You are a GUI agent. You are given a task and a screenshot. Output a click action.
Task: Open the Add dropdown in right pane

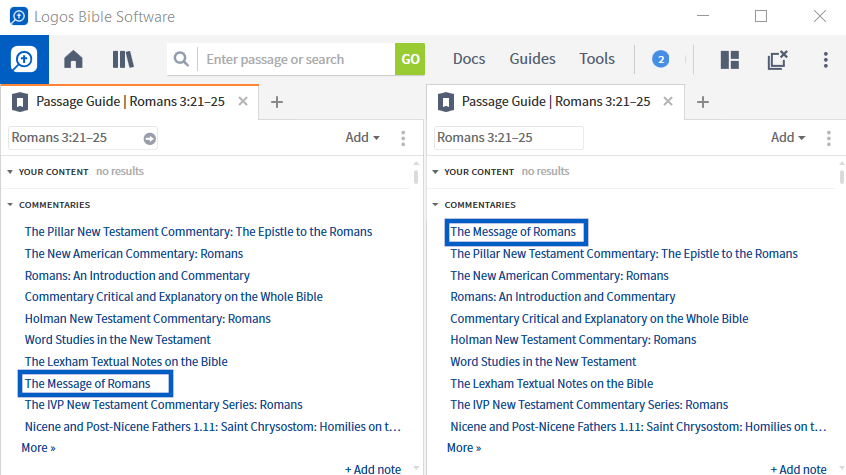(788, 138)
